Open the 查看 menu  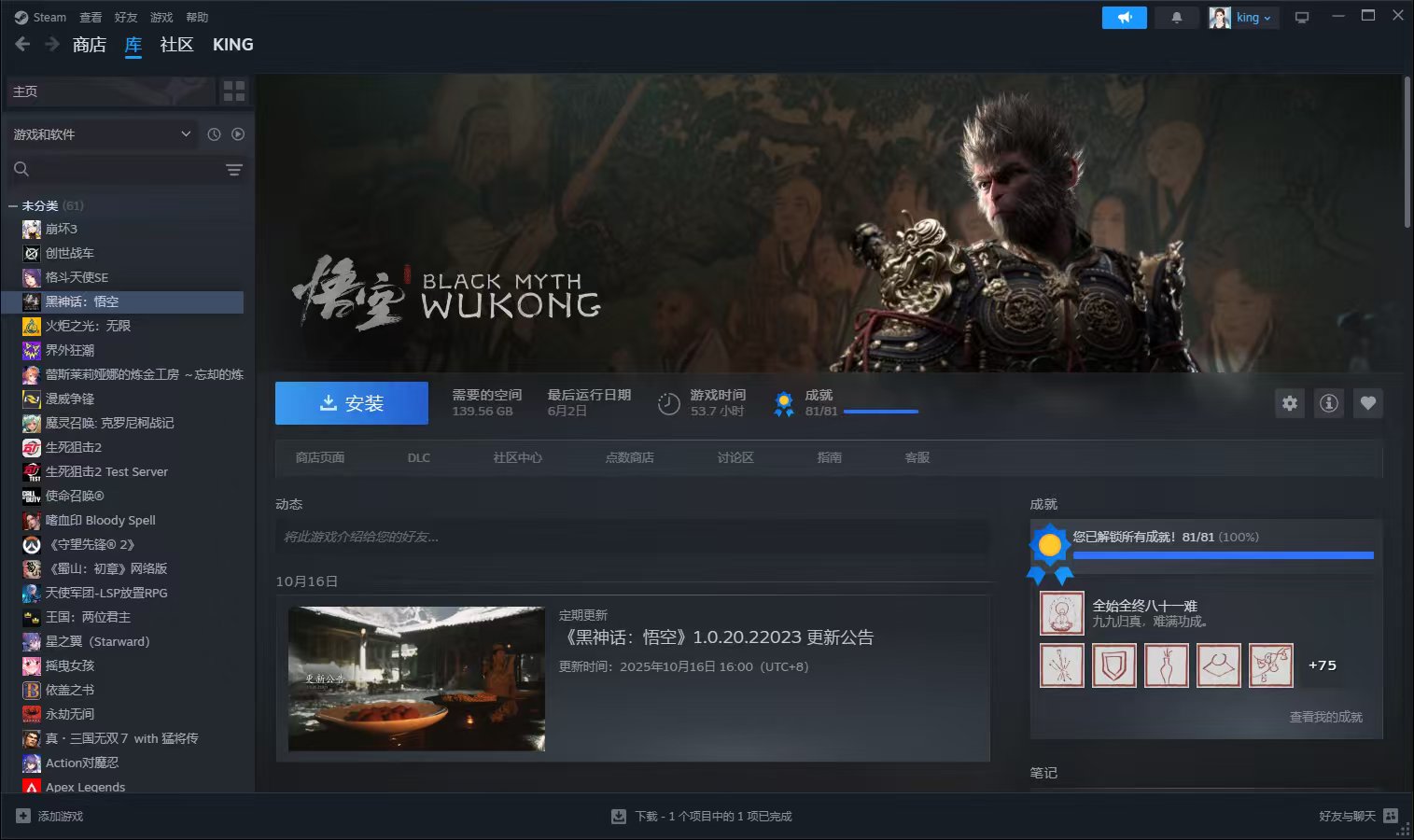(x=90, y=16)
